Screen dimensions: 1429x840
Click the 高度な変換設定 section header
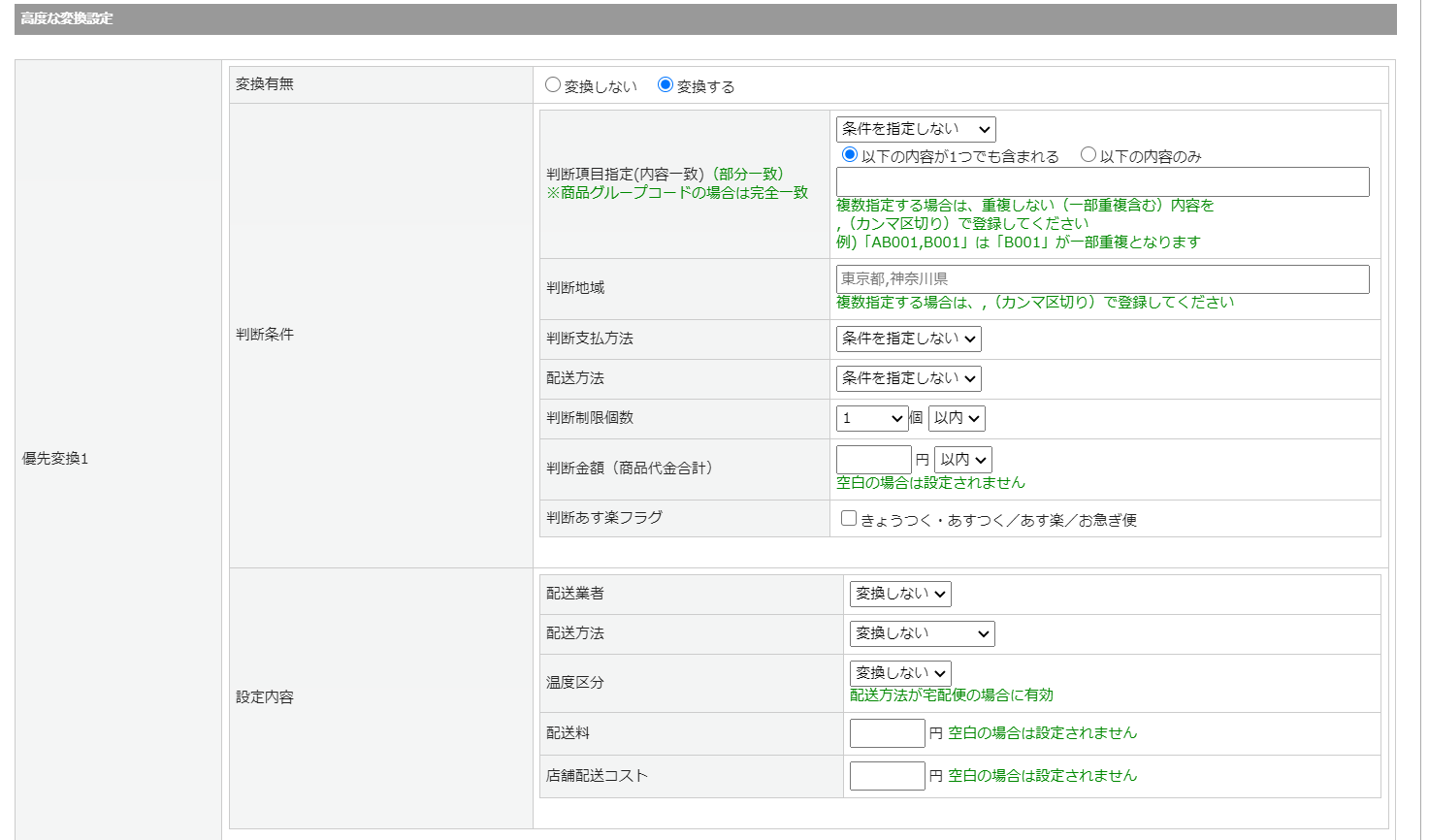point(67,18)
